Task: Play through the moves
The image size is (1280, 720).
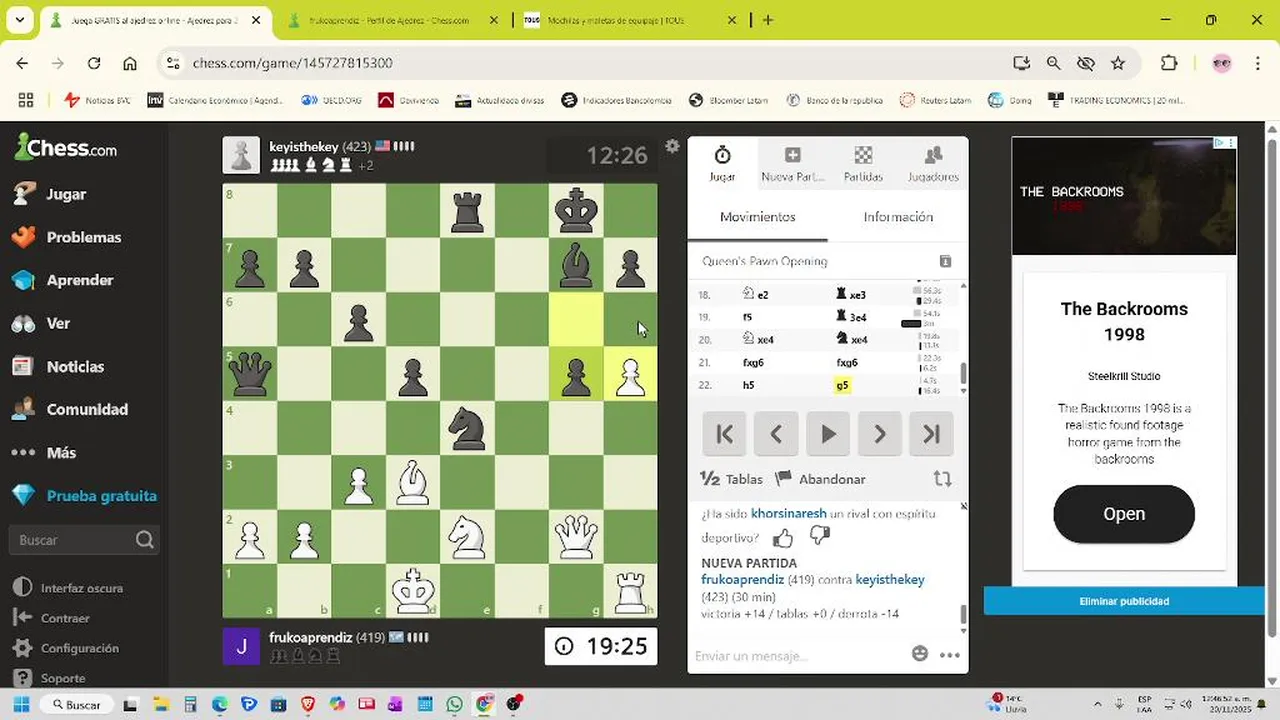Action: 828,434
